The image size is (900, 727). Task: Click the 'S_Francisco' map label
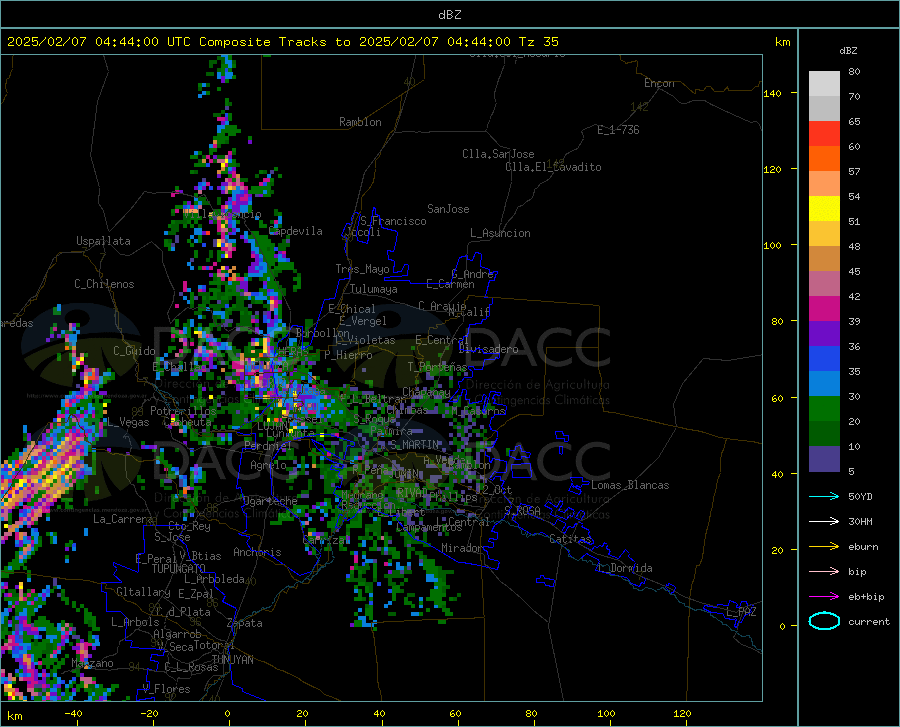point(393,221)
